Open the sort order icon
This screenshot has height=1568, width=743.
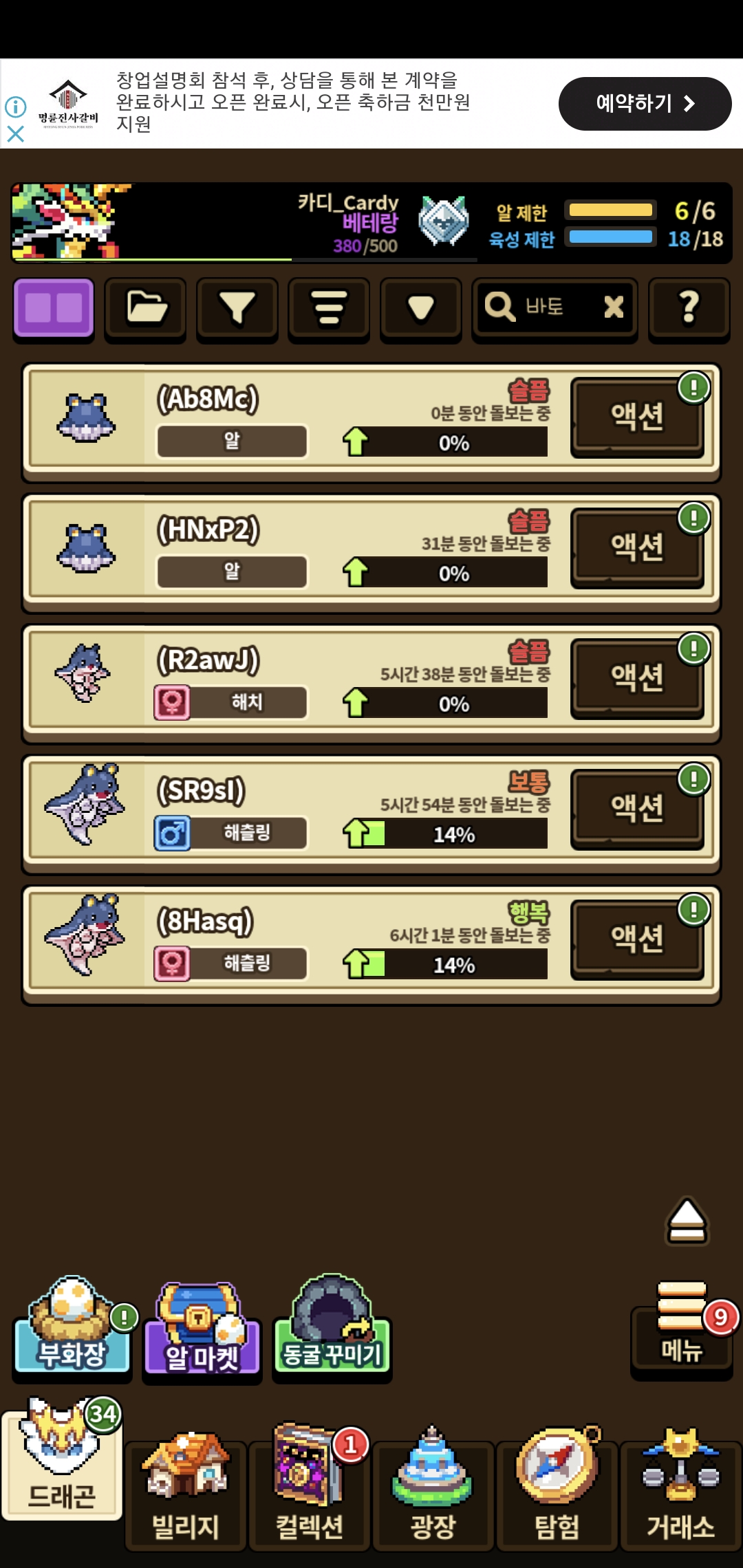pyautogui.click(x=329, y=308)
